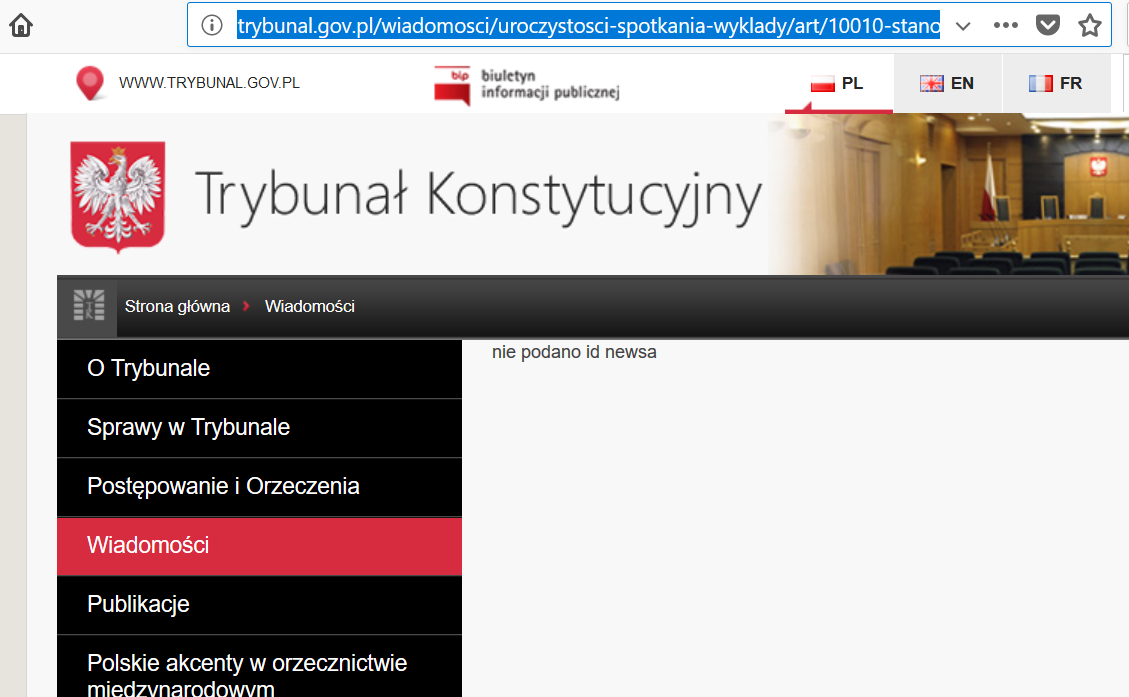Switch the language to PL
Image resolution: width=1129 pixels, height=697 pixels.
tap(838, 84)
